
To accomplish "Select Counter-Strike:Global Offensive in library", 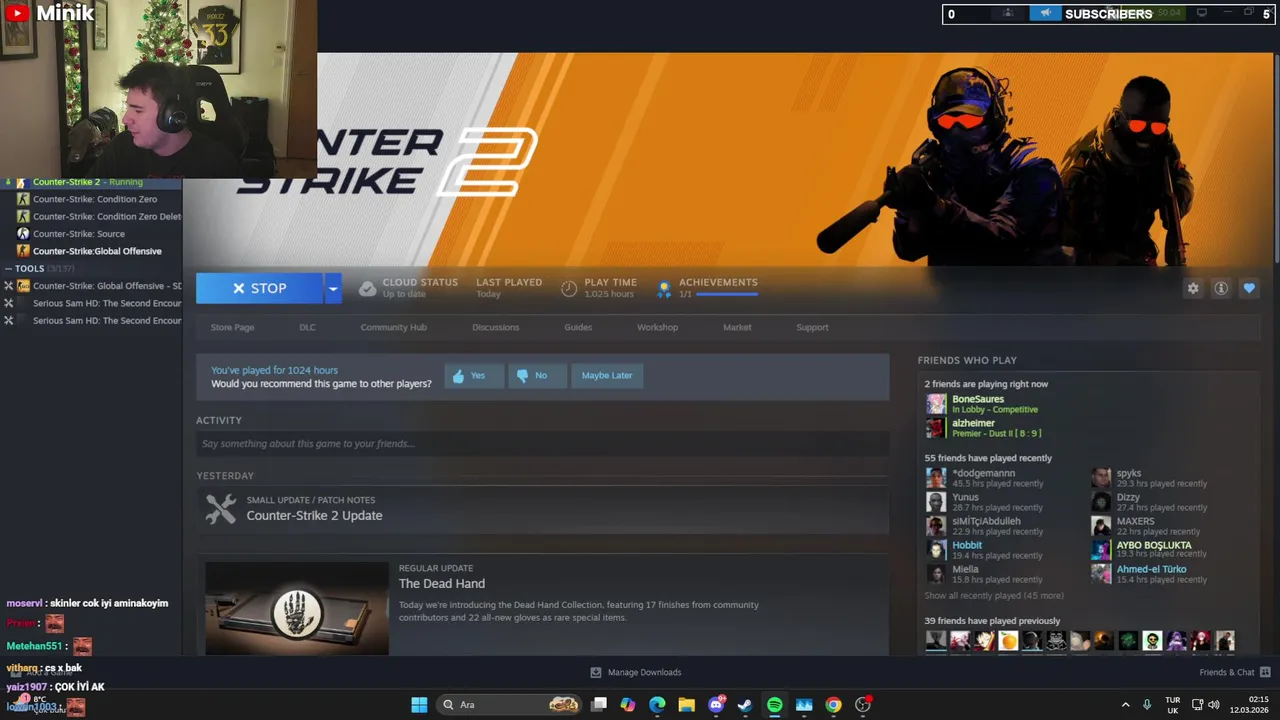I will pos(97,251).
